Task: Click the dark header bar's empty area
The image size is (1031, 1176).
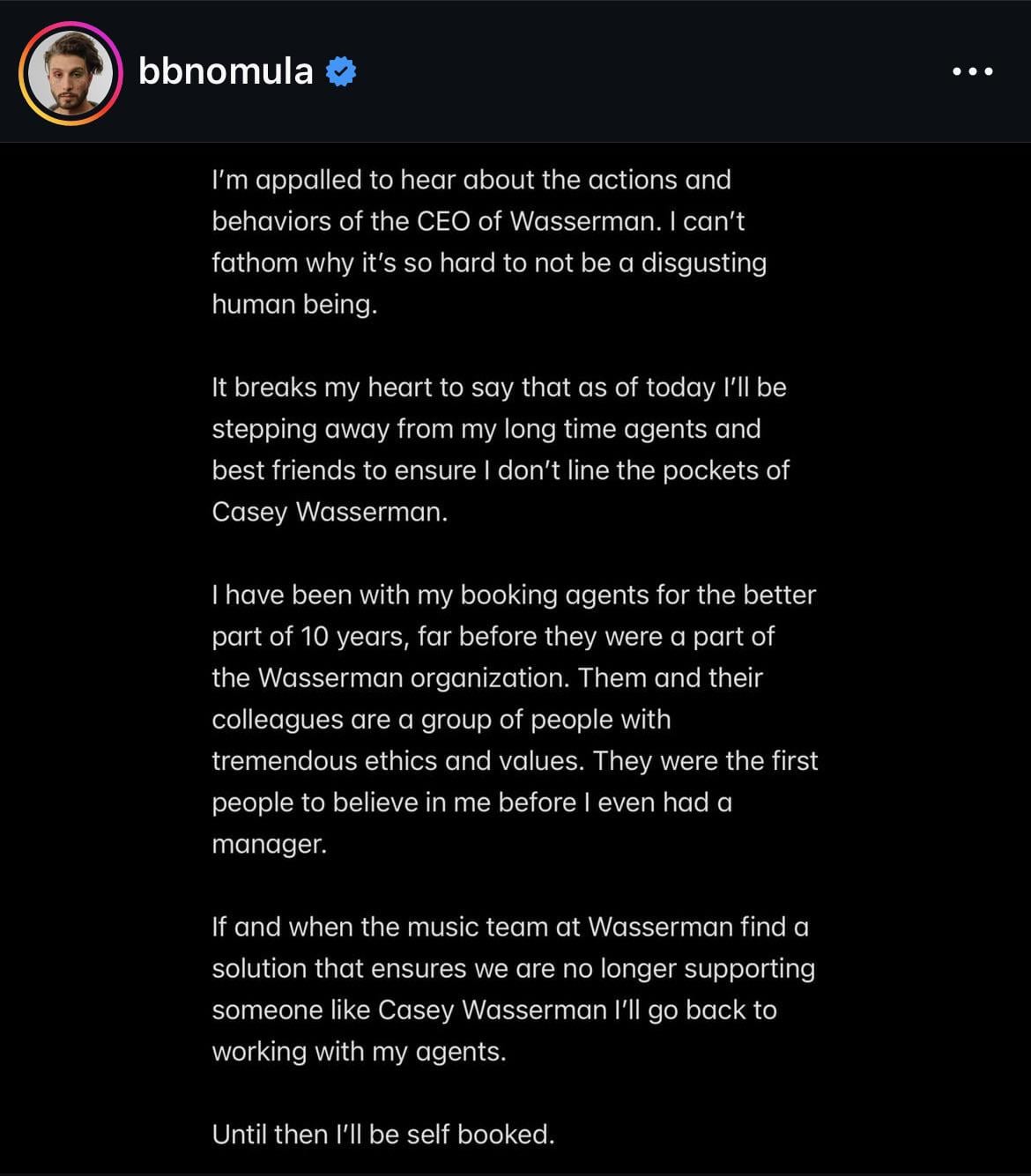Action: coord(652,71)
